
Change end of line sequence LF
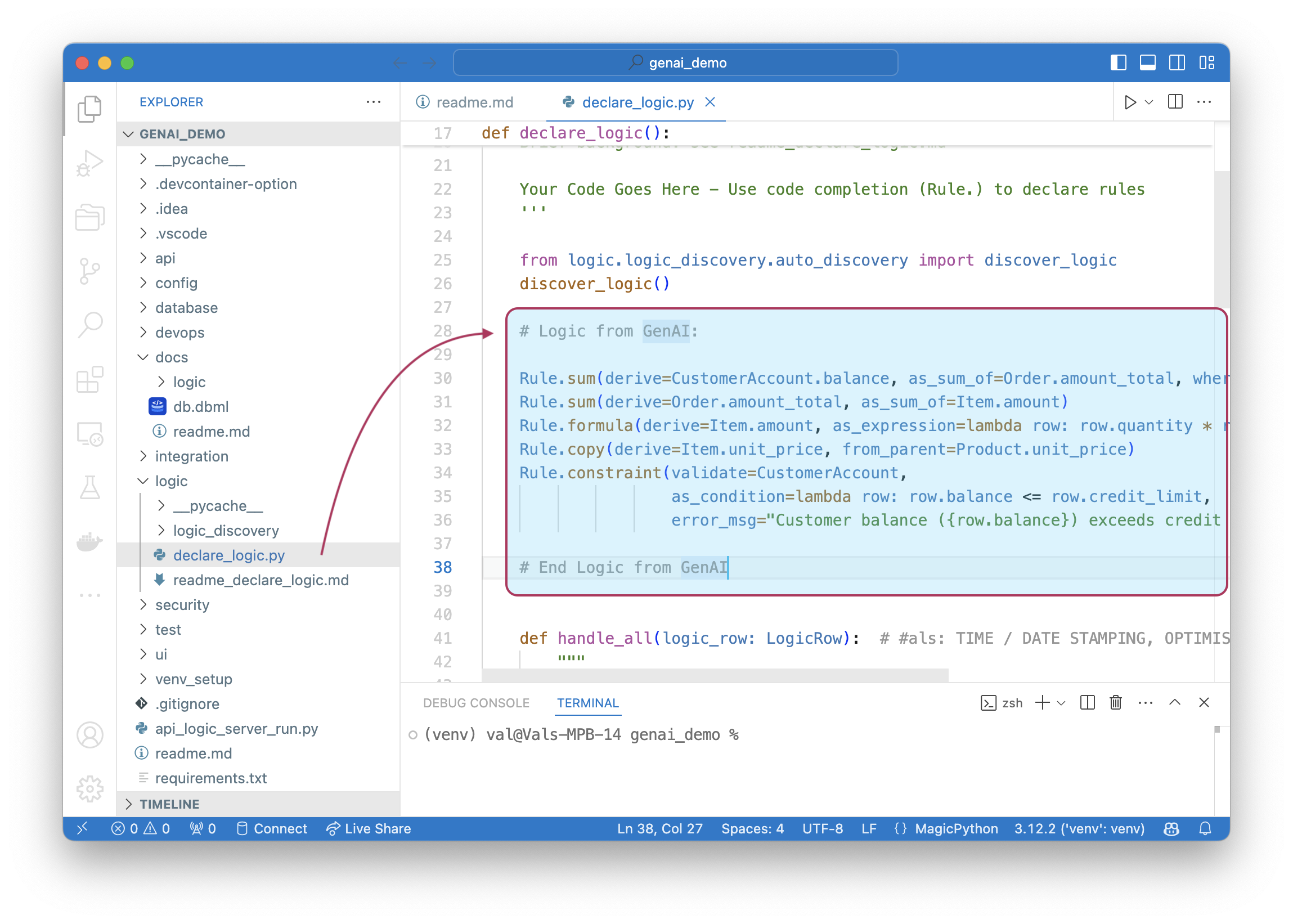[869, 829]
